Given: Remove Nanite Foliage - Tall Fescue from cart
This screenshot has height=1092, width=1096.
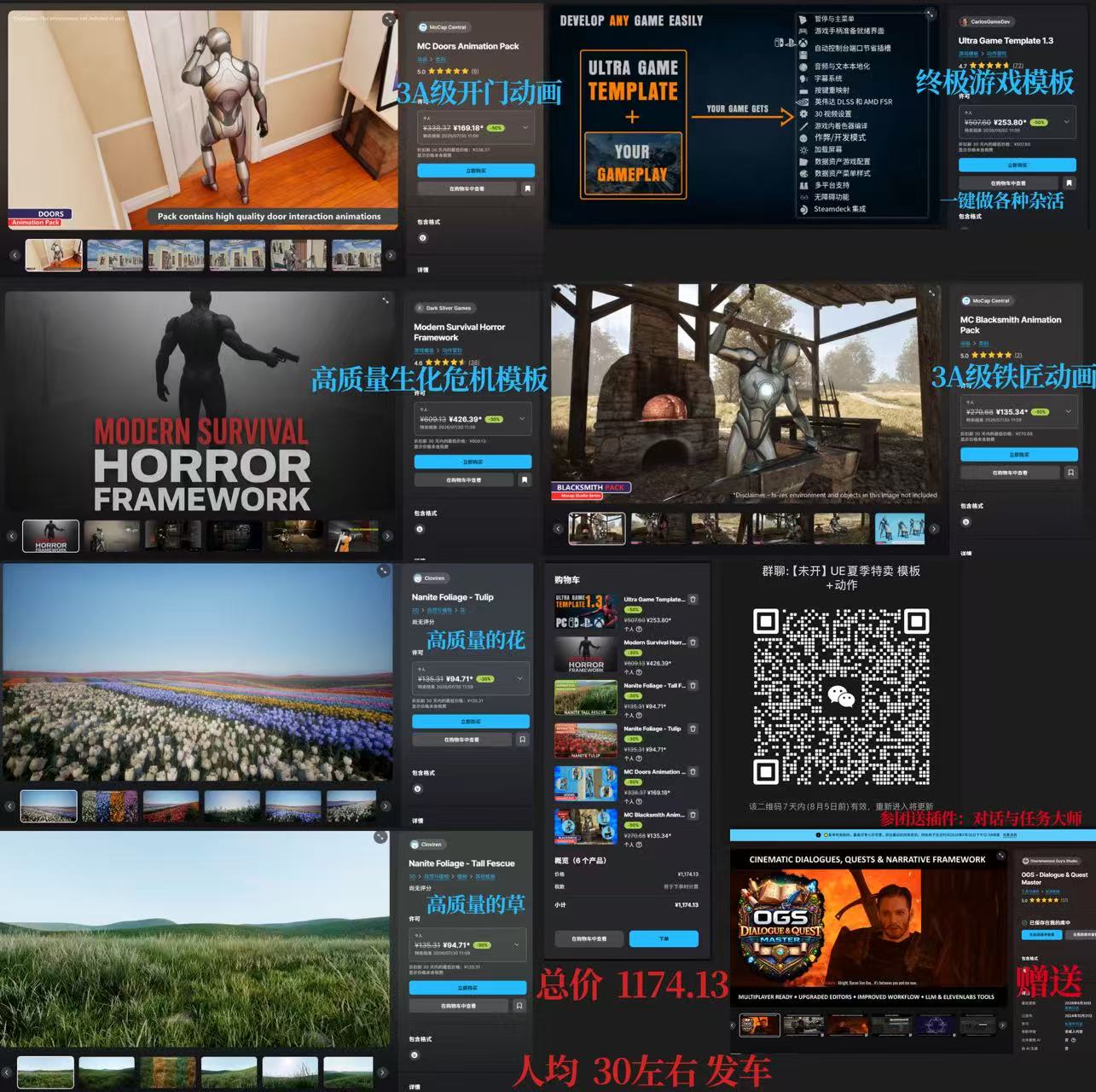Looking at the screenshot, I should tap(693, 685).
